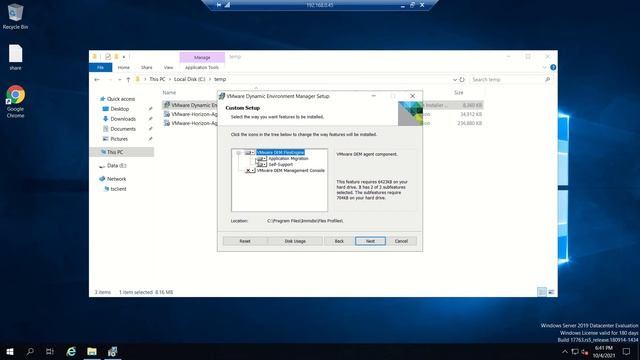Select the VMware DEM FlexEngine tree row

(x=280, y=152)
